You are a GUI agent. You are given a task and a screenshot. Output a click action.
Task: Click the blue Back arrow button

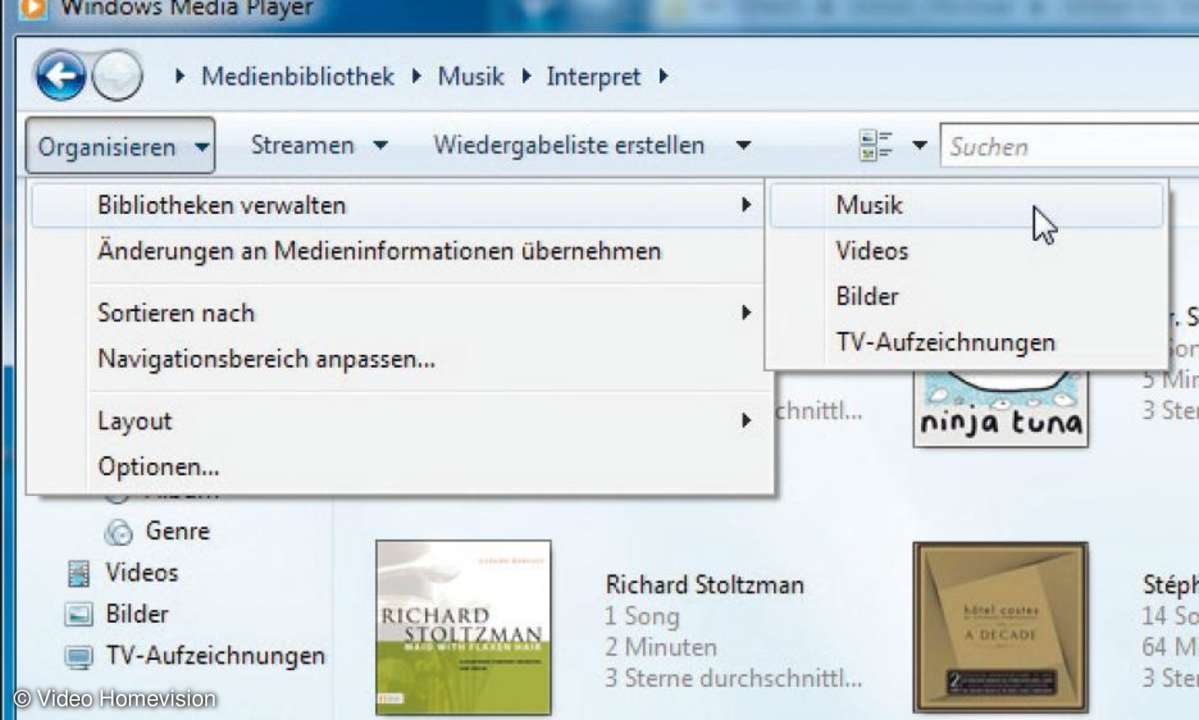[x=60, y=75]
